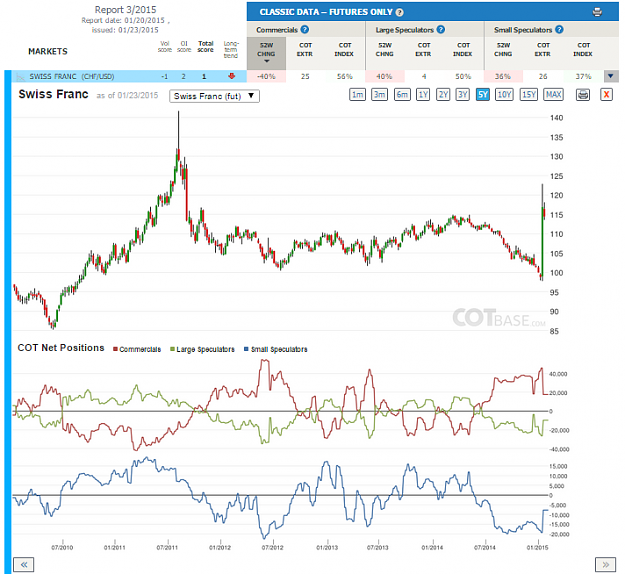Go to the next chart arrow button
This screenshot has width=625, height=574.
[605, 564]
